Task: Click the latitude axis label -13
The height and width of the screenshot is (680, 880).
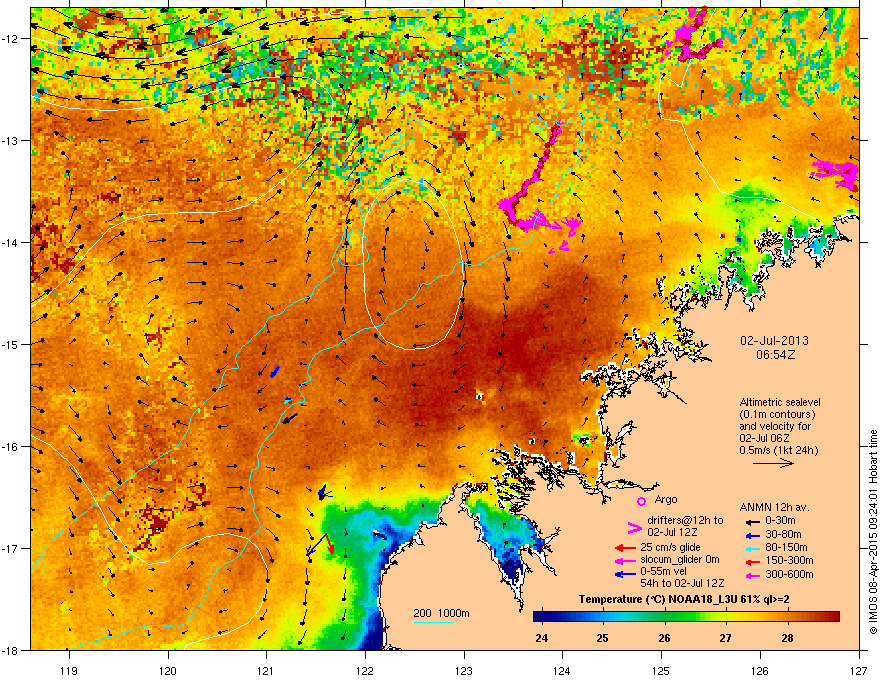Action: click(x=10, y=141)
